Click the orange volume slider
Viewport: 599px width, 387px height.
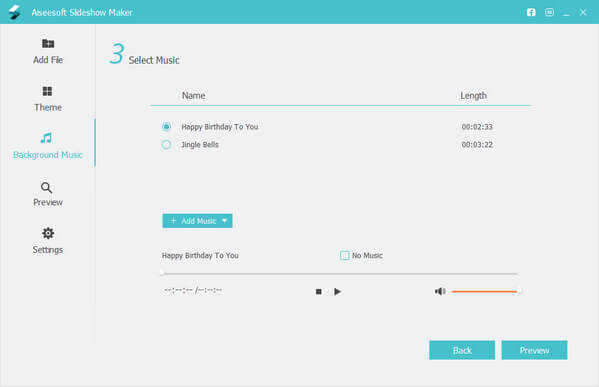(x=485, y=291)
